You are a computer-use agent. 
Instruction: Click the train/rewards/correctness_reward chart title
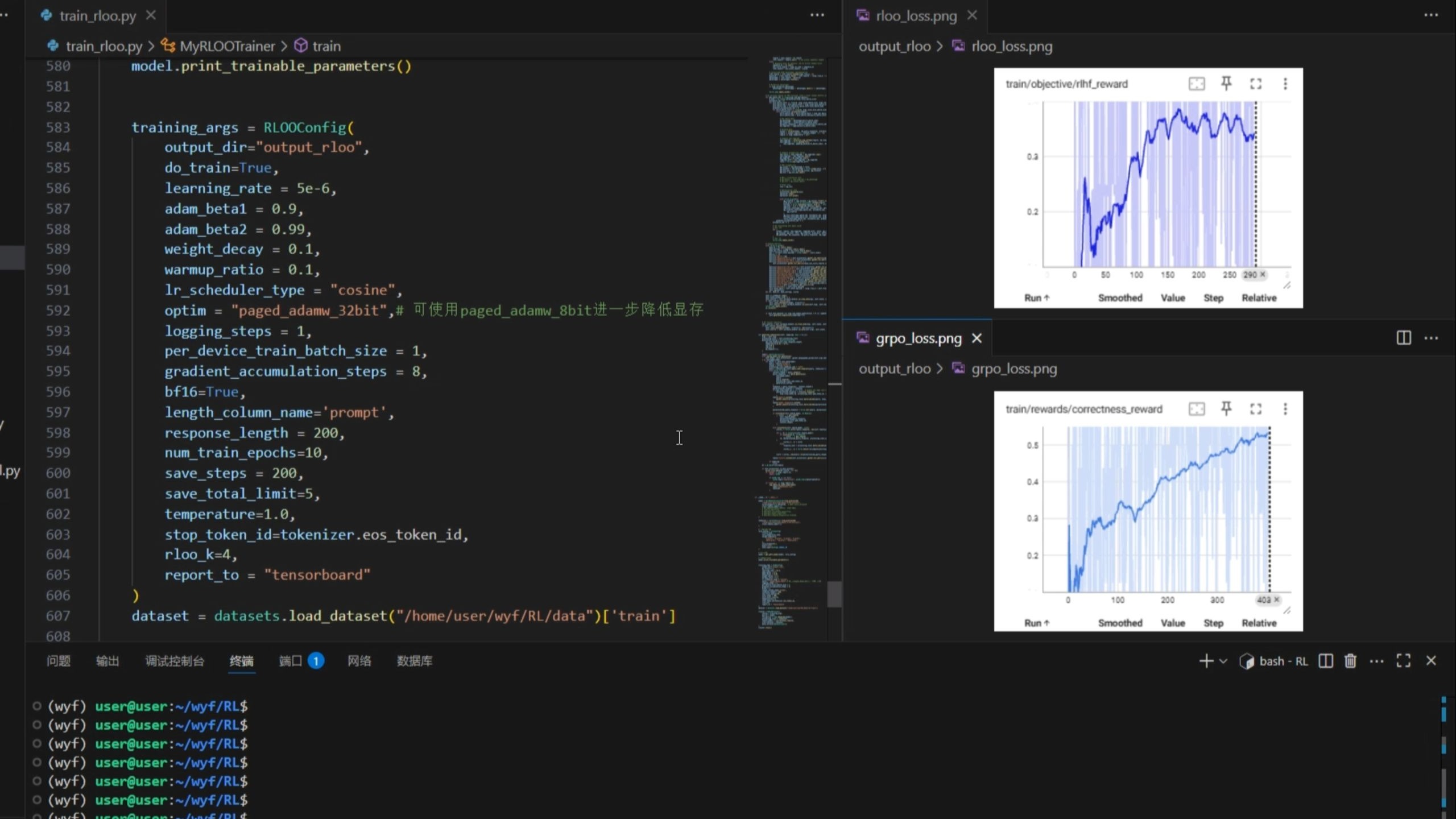tap(1083, 409)
